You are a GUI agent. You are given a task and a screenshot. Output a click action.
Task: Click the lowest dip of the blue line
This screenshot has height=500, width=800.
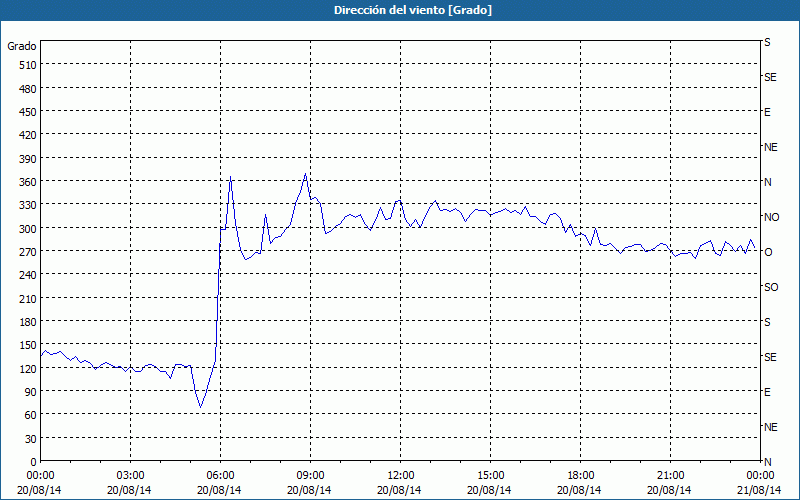coord(201,407)
